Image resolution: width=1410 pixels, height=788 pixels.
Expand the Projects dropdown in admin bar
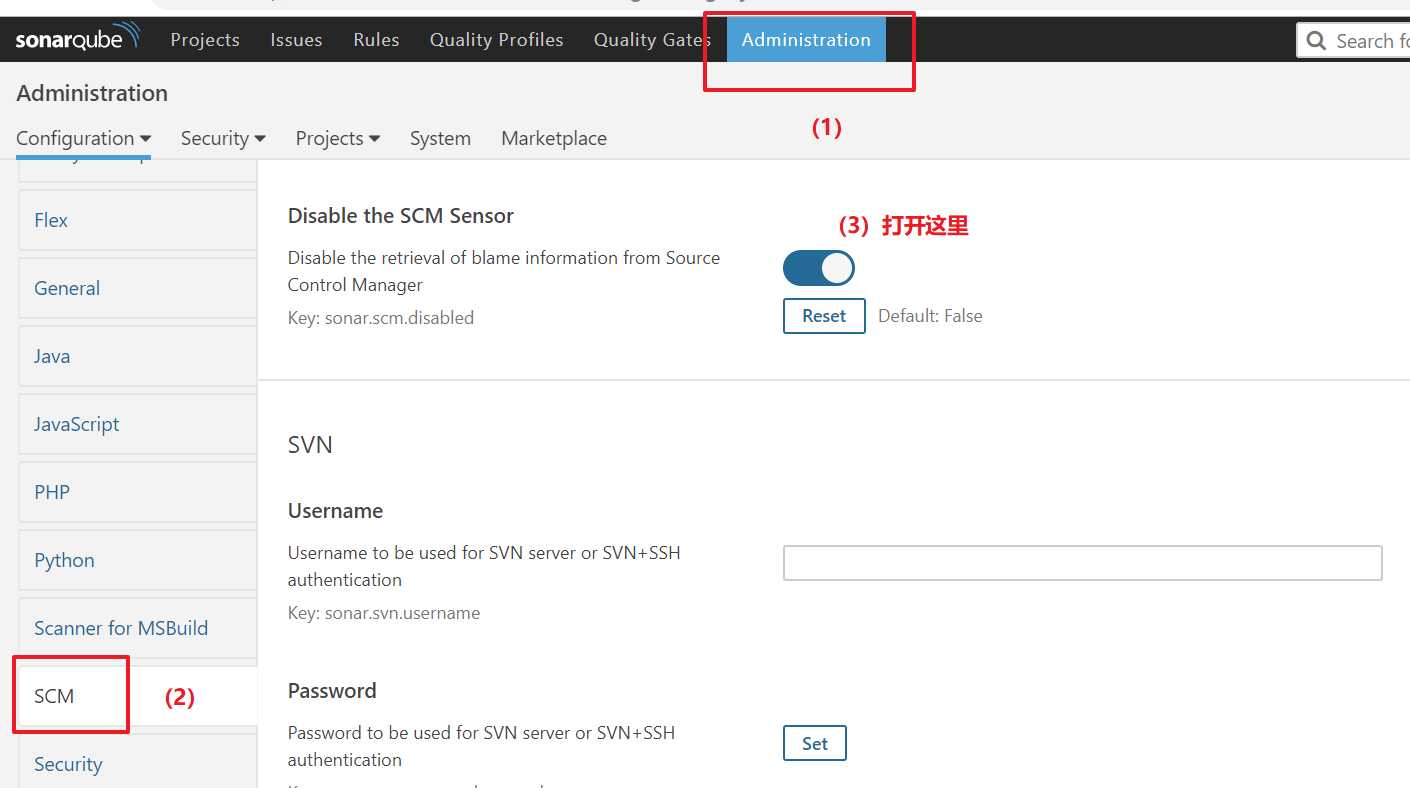[x=337, y=138]
